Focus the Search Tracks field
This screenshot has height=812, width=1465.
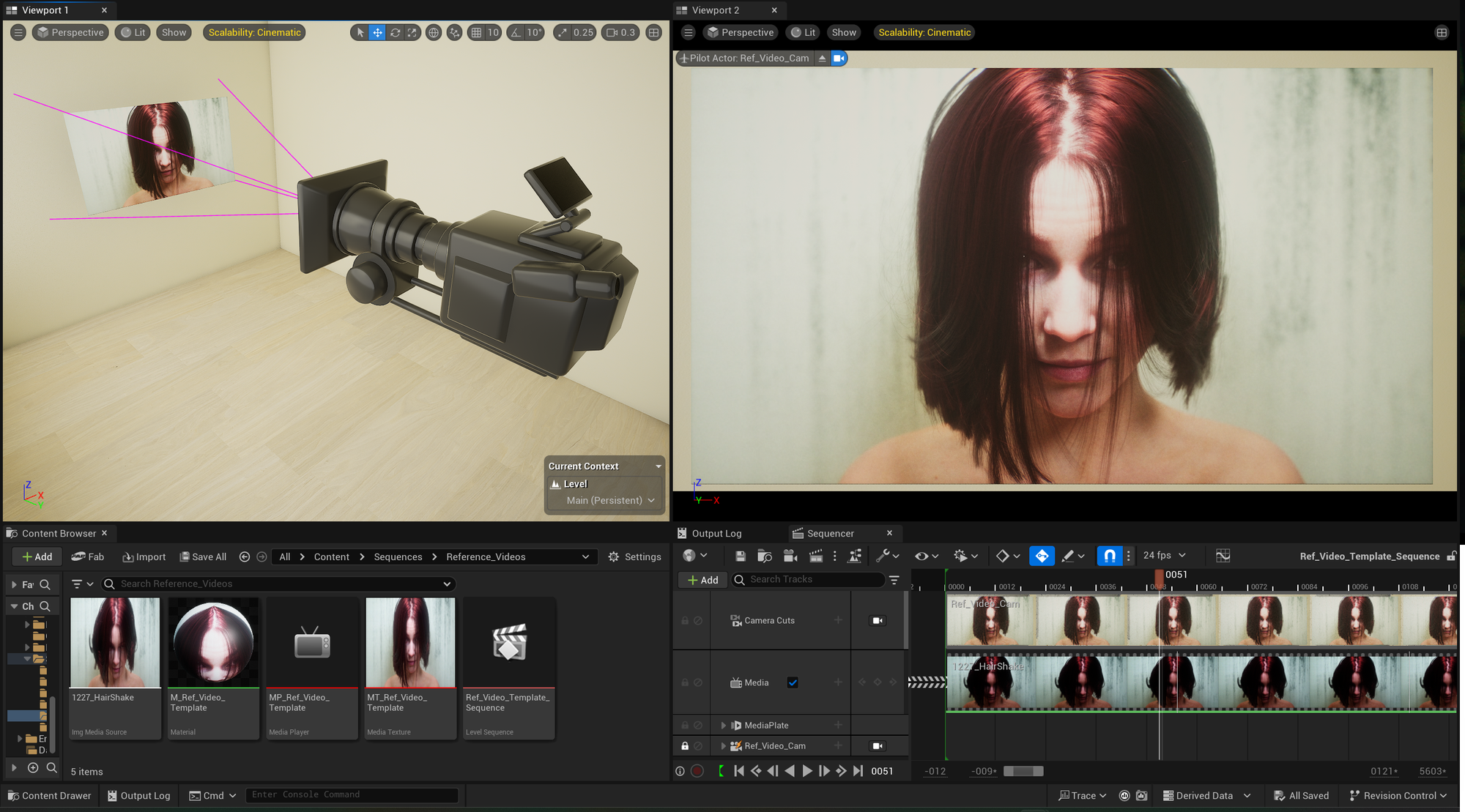coord(809,579)
